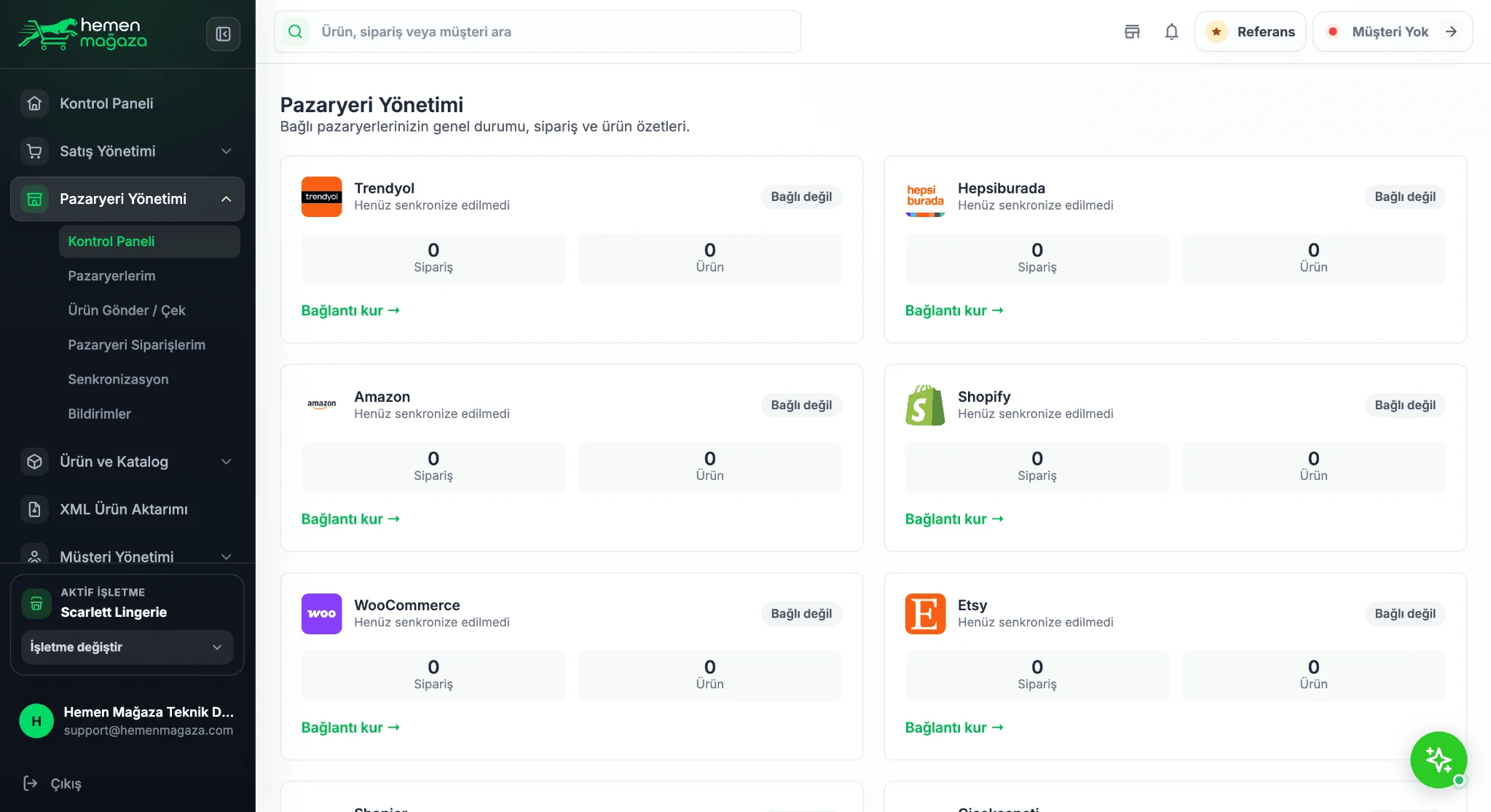Click the Etsy logo icon
This screenshot has width=1491, height=812.
pos(925,613)
